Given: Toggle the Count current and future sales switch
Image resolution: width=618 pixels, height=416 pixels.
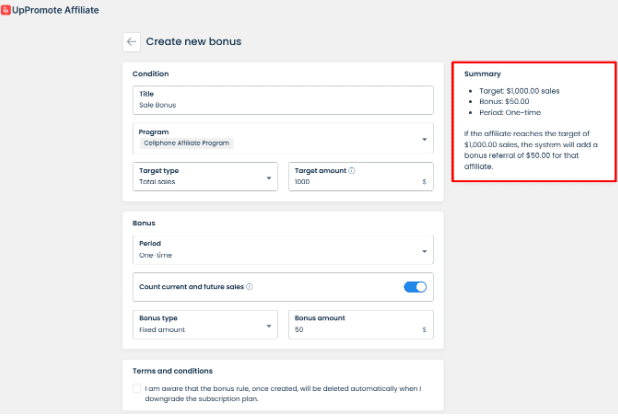Looking at the screenshot, I should [x=415, y=287].
